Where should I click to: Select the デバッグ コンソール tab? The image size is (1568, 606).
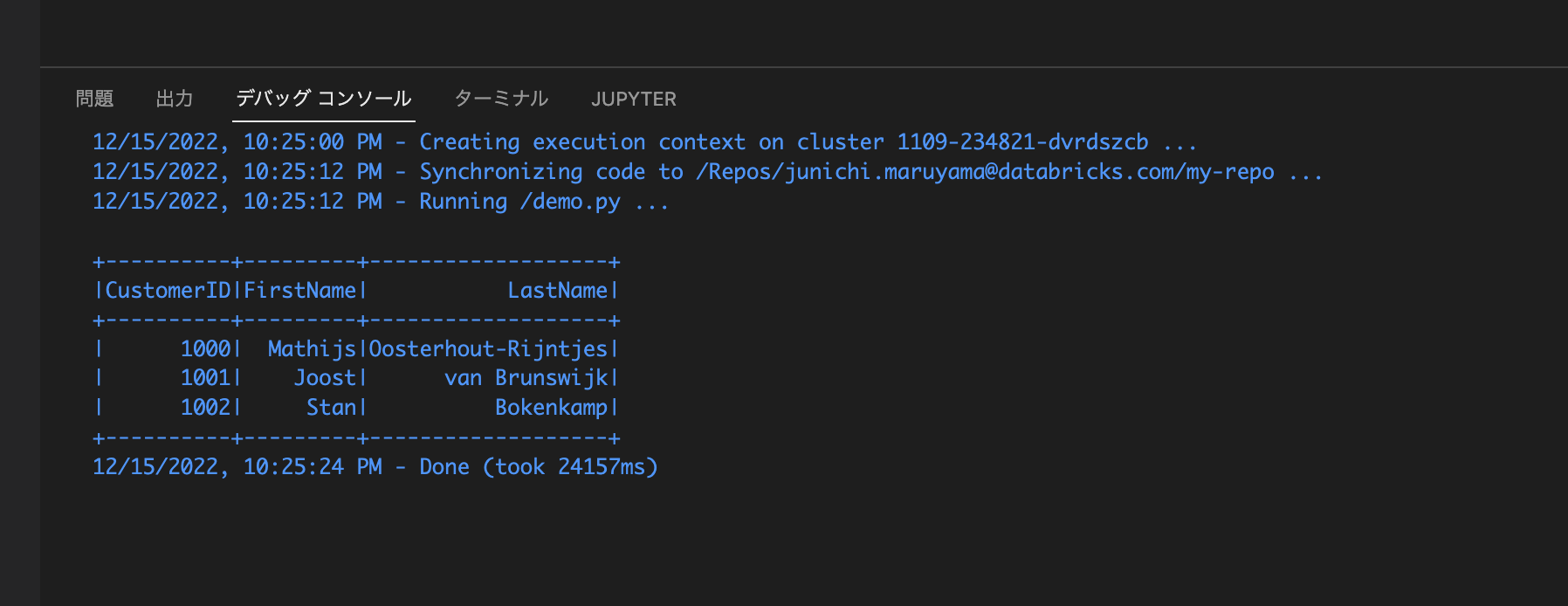click(x=322, y=99)
